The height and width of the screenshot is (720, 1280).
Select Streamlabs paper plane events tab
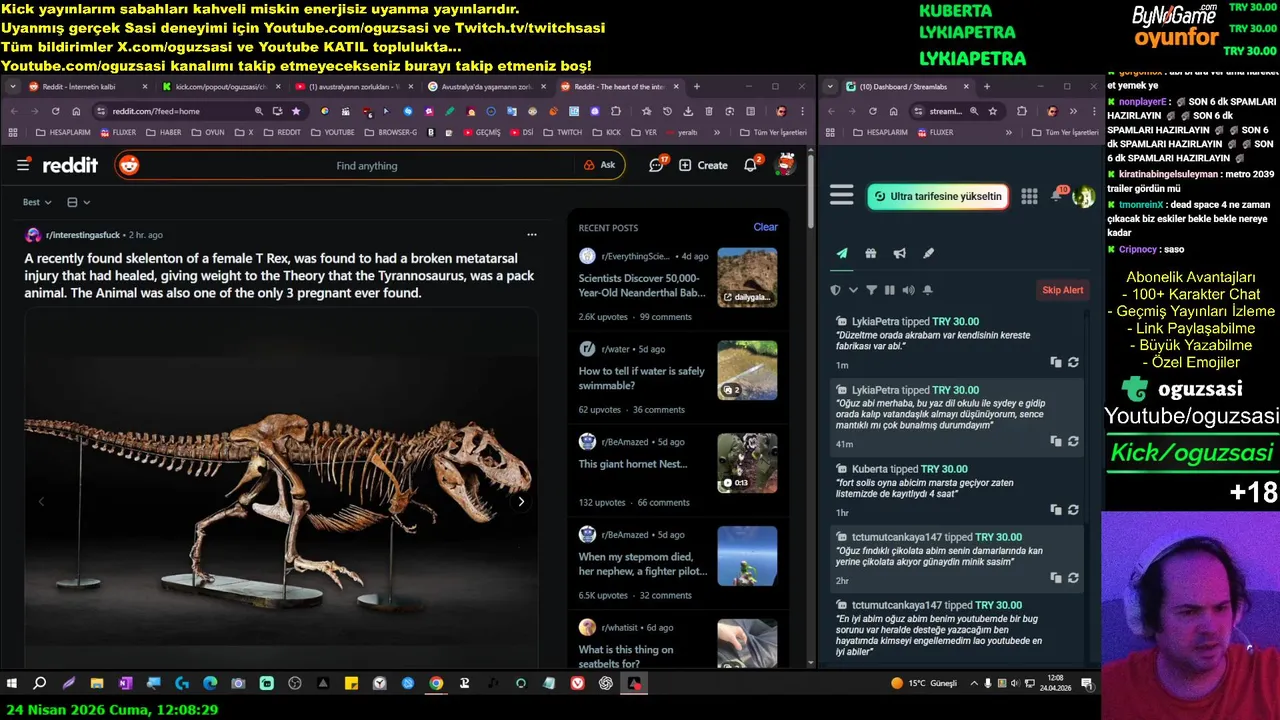pyautogui.click(x=842, y=253)
